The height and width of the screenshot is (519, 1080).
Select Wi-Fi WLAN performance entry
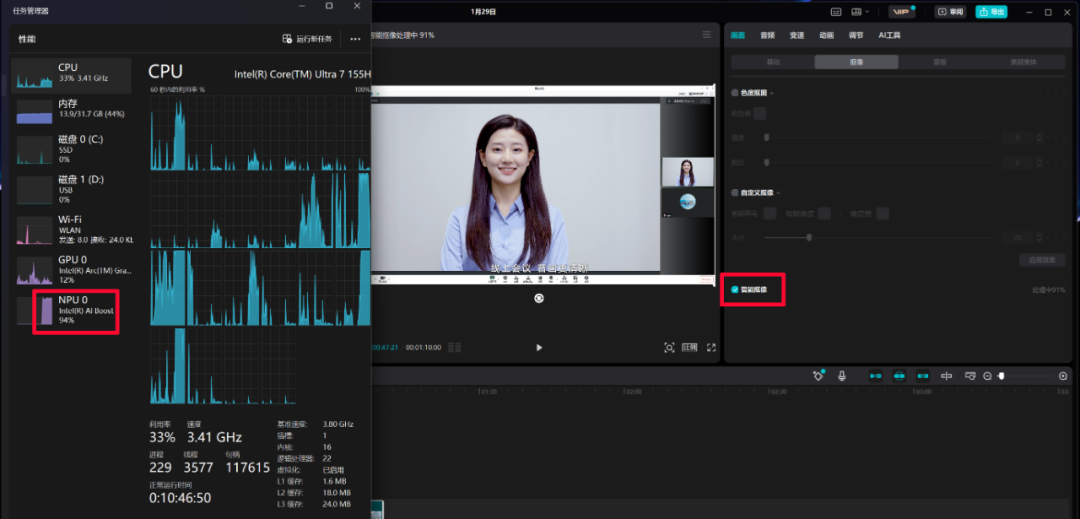[x=72, y=229]
